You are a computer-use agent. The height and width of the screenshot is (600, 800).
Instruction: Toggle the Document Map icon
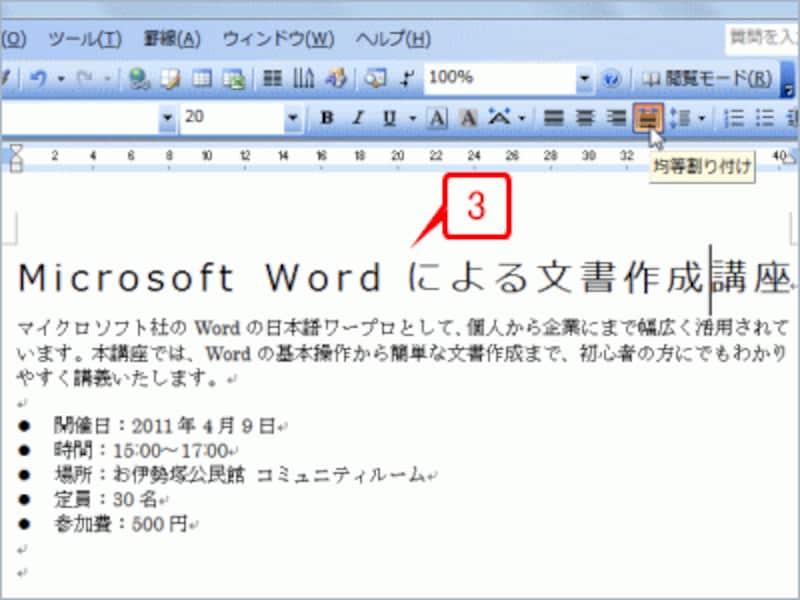[375, 79]
